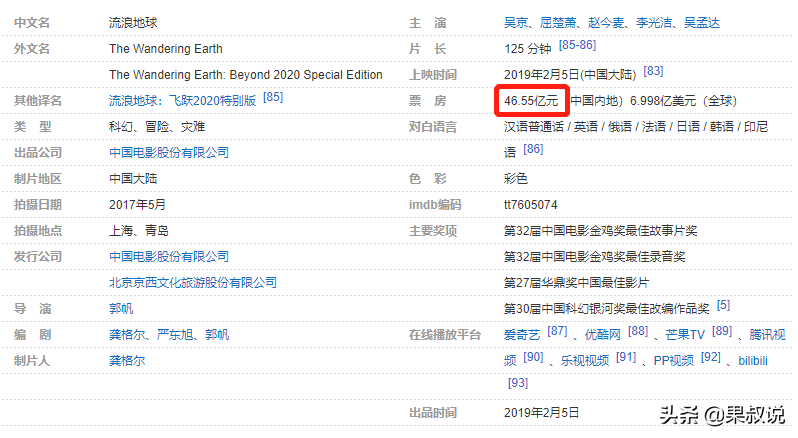Viewport: 798px width, 438px height.
Task: Open the 赵今麦 actor link
Action: click(x=606, y=23)
